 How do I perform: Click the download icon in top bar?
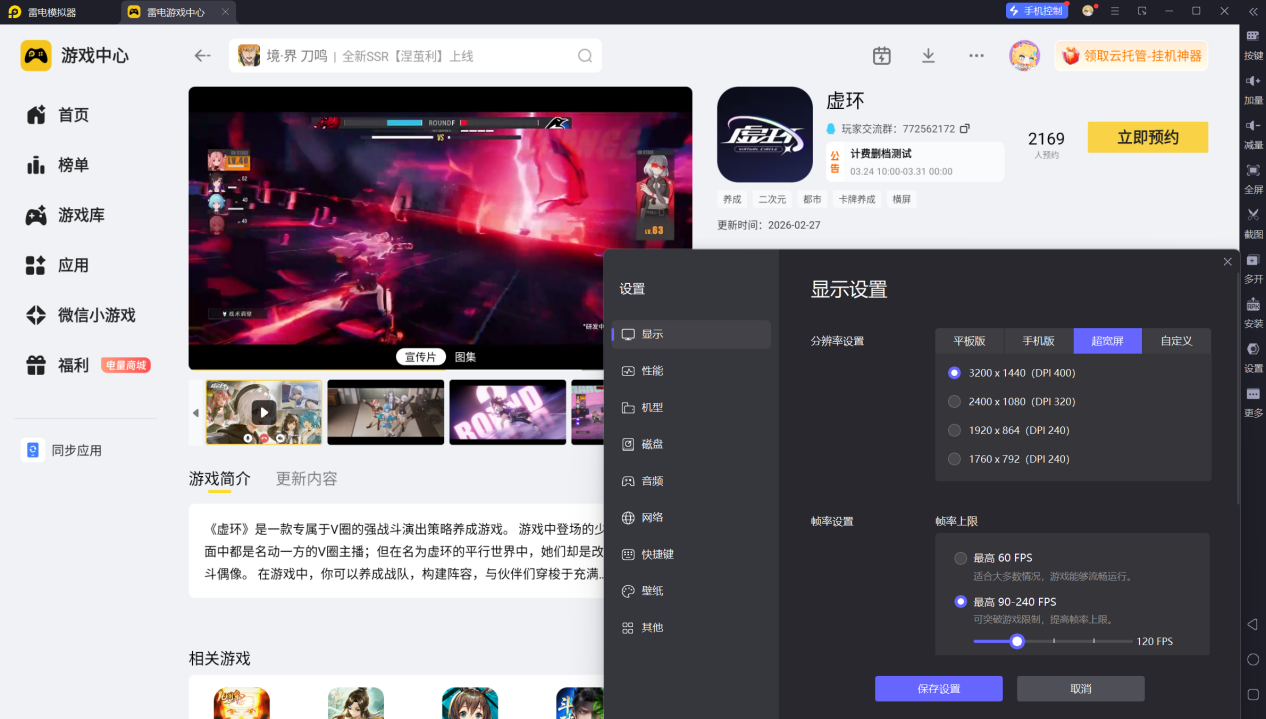[928, 56]
